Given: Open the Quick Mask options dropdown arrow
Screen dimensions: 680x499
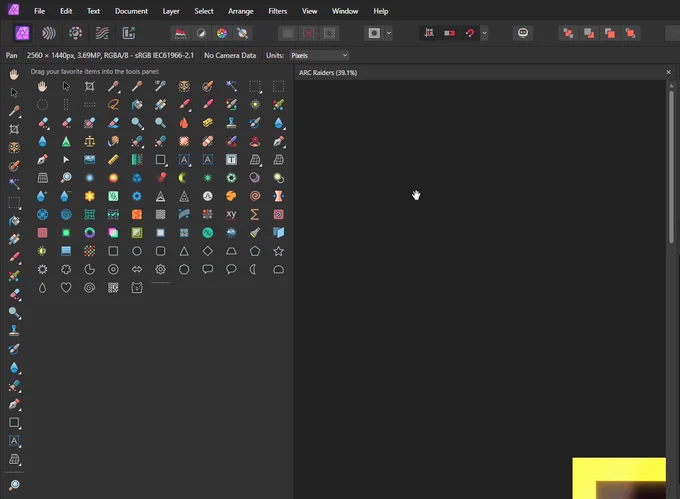Looking at the screenshot, I should [389, 33].
